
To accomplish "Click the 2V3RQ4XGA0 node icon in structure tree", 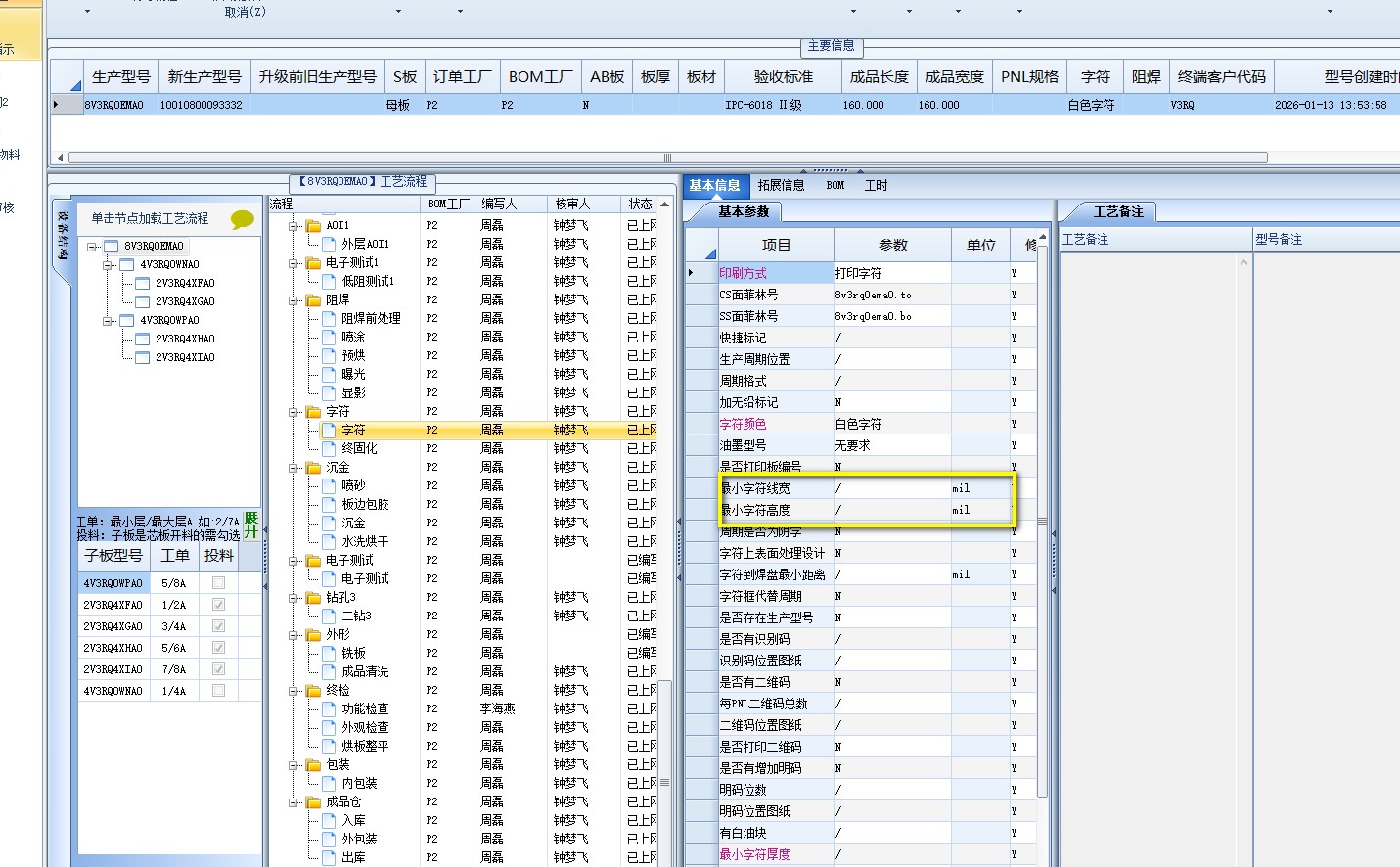I will pyautogui.click(x=143, y=302).
